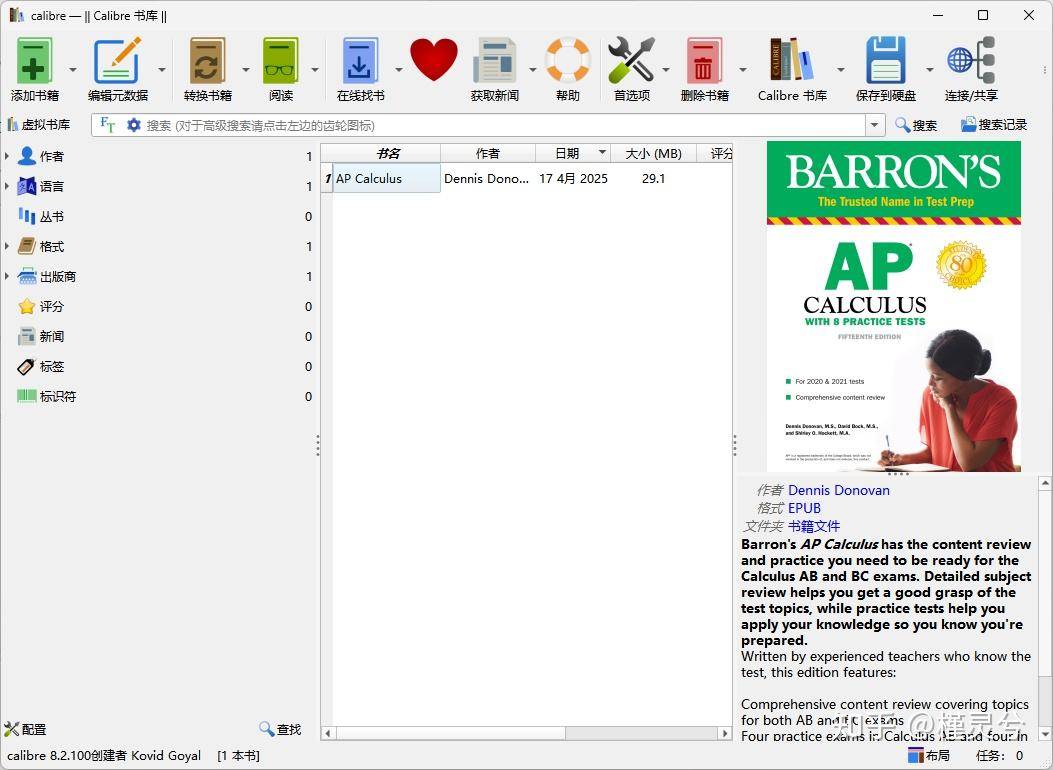
Task: Click the red heart donate icon
Action: pos(434,60)
